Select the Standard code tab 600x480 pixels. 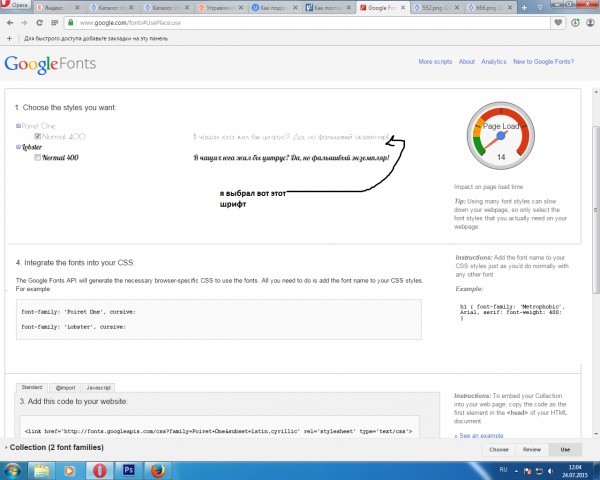[32, 387]
